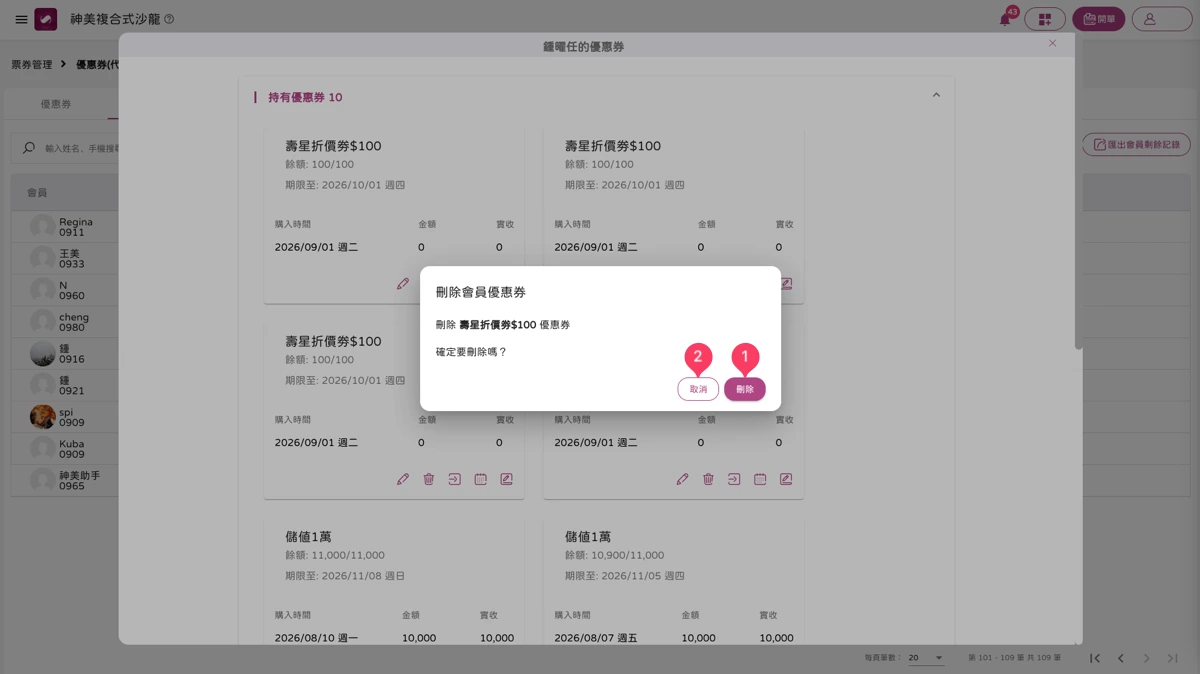Click 第 101 - 109 筆 pagination text
This screenshot has width=1200, height=674.
click(1014, 658)
